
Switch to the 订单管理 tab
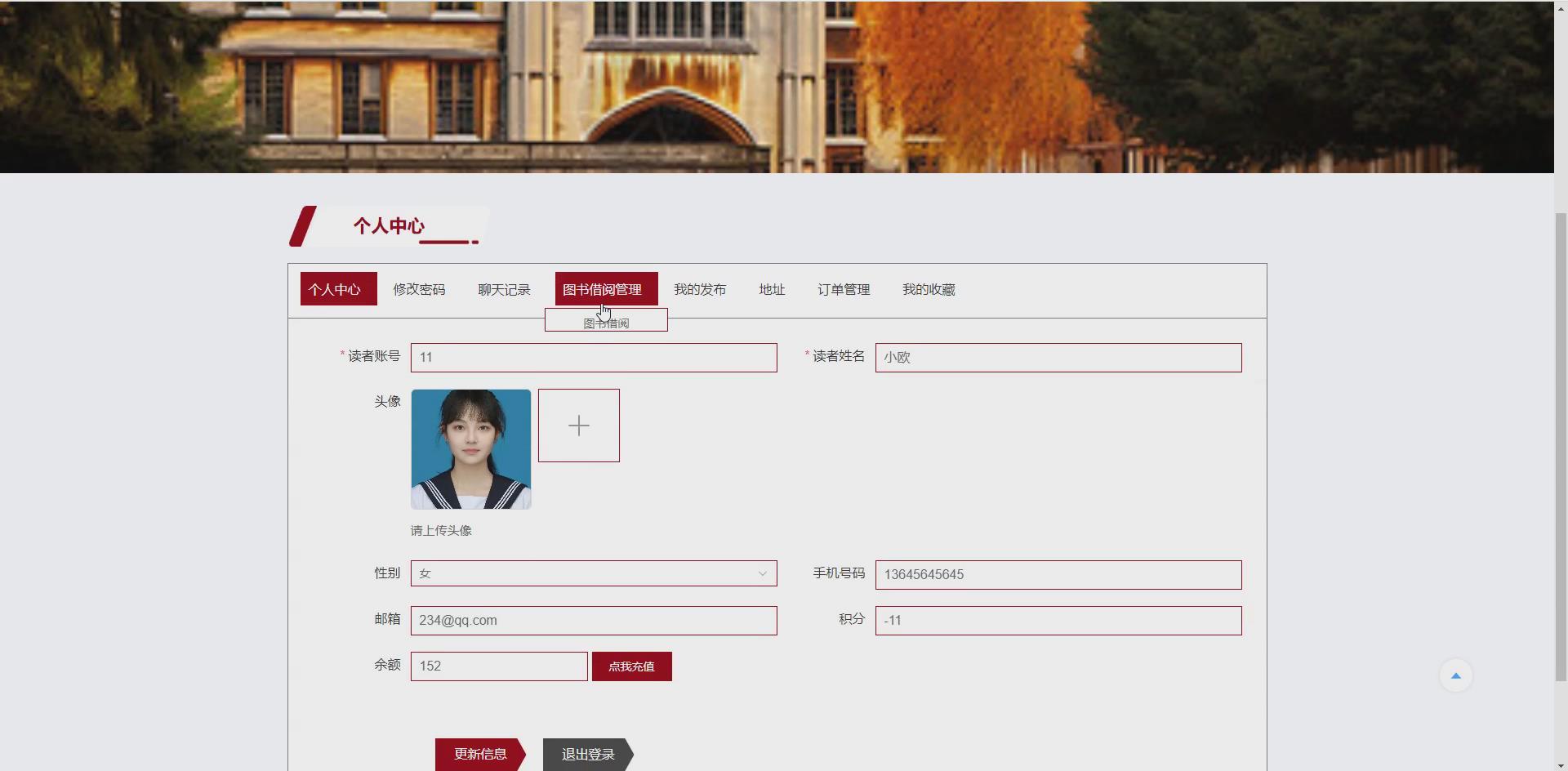click(x=844, y=288)
